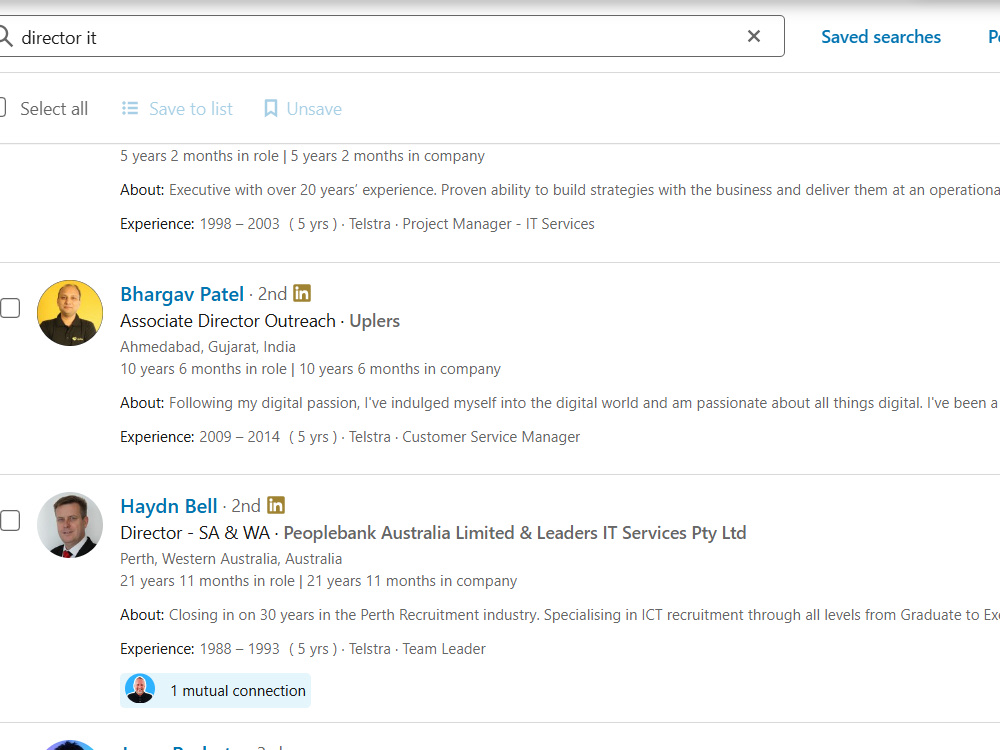Click About text starting 'Closing in on 30 years'
The height and width of the screenshot is (750, 1000).
pyautogui.click(x=584, y=615)
